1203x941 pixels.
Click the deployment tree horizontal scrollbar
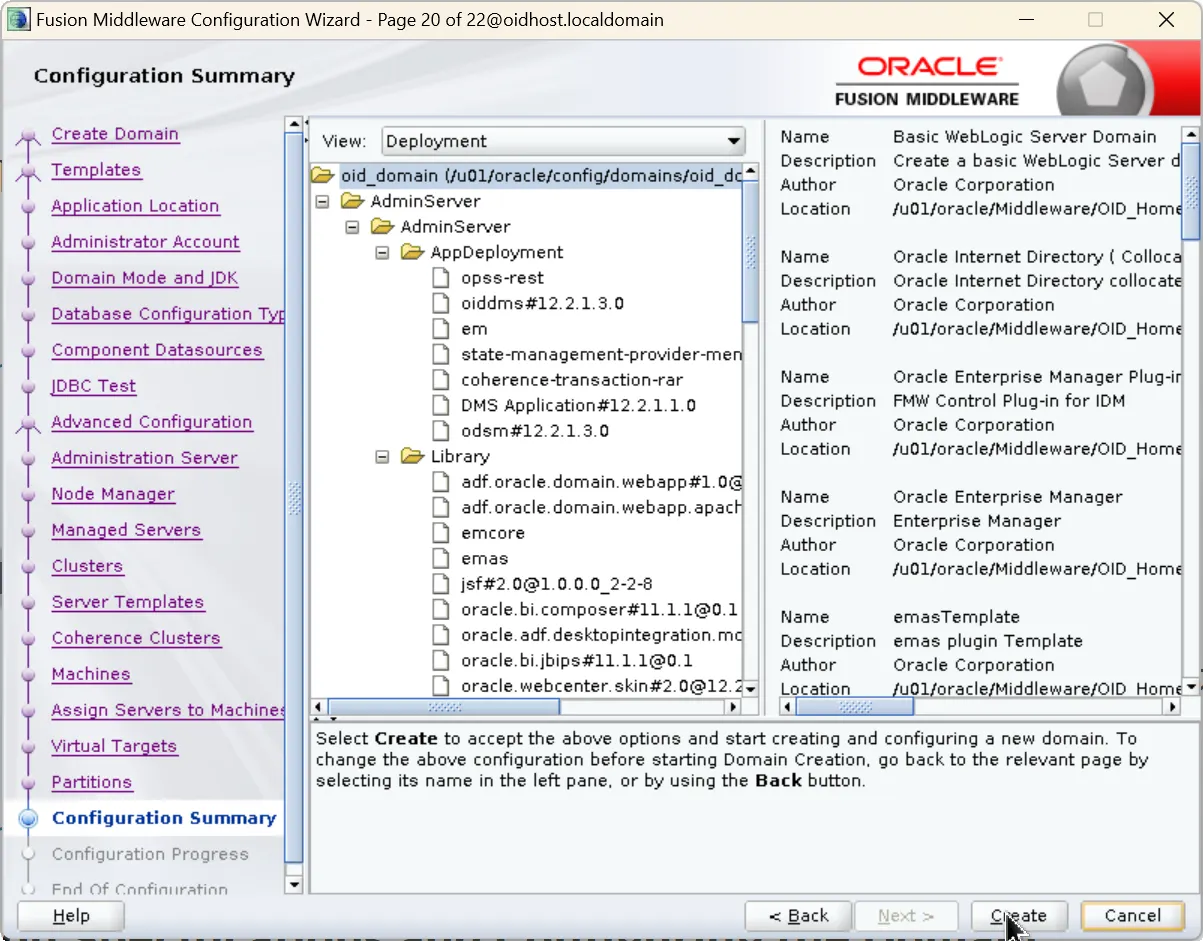coord(444,707)
